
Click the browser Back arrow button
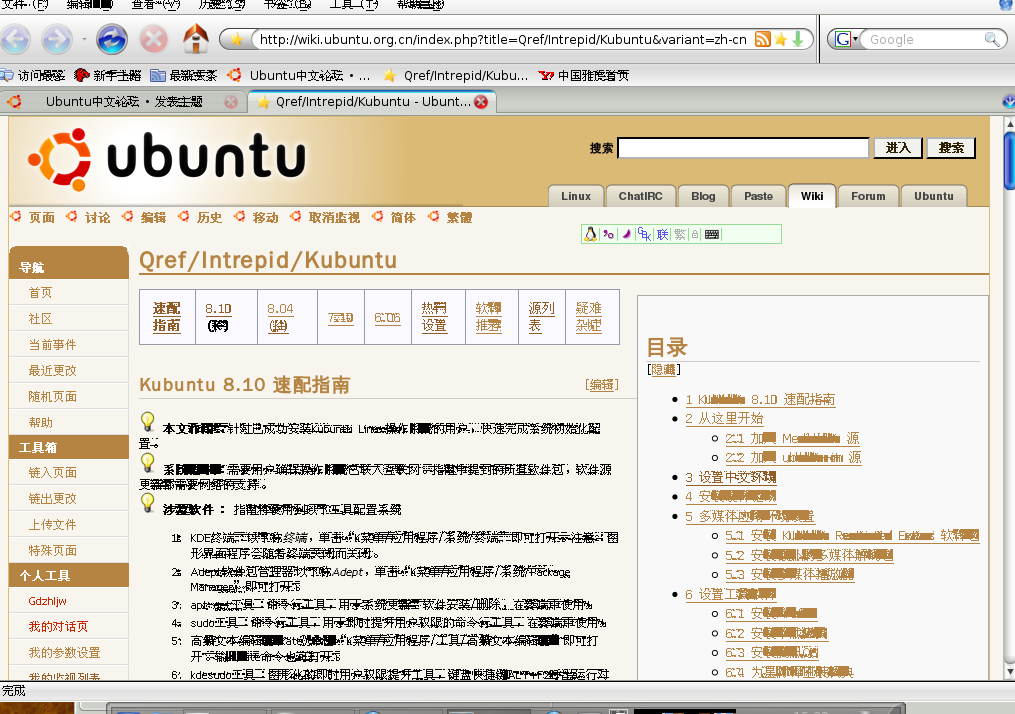(16, 39)
